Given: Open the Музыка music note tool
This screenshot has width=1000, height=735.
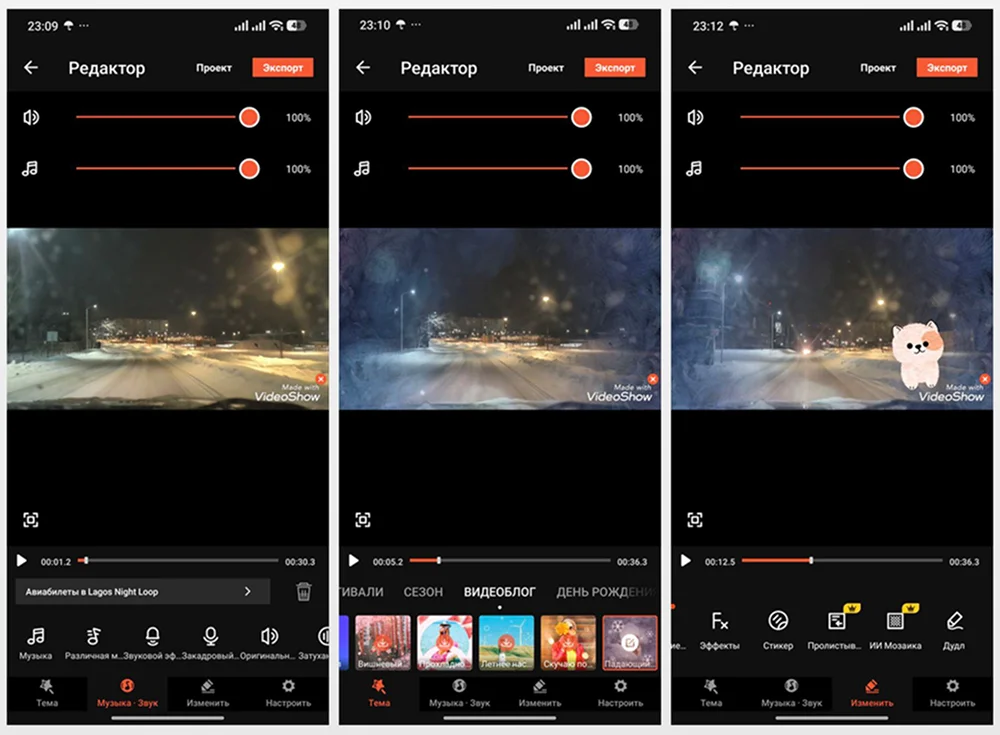Looking at the screenshot, I should tap(36, 641).
